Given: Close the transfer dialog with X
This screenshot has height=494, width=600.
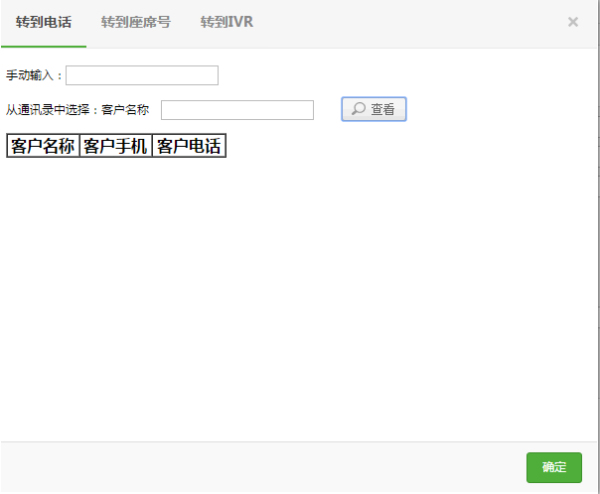Looking at the screenshot, I should click(x=573, y=22).
